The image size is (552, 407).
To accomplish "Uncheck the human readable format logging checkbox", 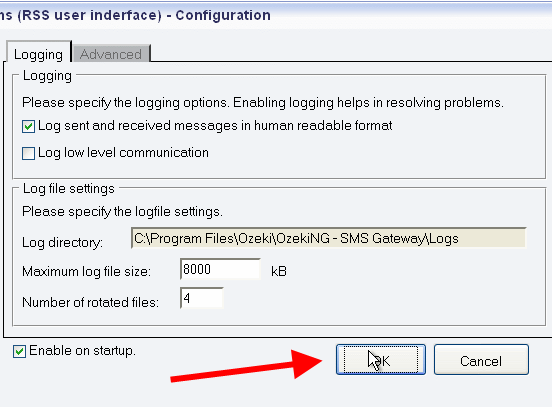I will tap(28, 126).
